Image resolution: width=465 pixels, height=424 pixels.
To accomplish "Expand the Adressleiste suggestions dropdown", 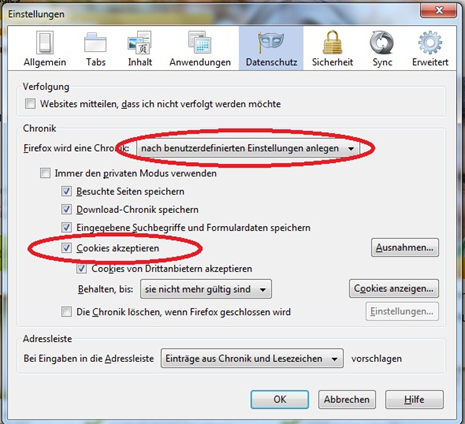I will pyautogui.click(x=252, y=358).
